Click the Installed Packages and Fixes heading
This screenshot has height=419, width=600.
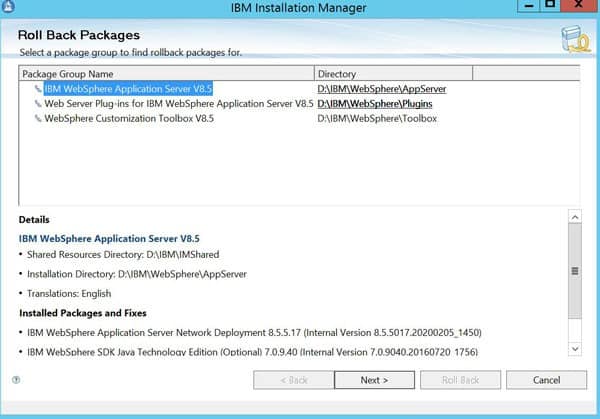[83, 313]
